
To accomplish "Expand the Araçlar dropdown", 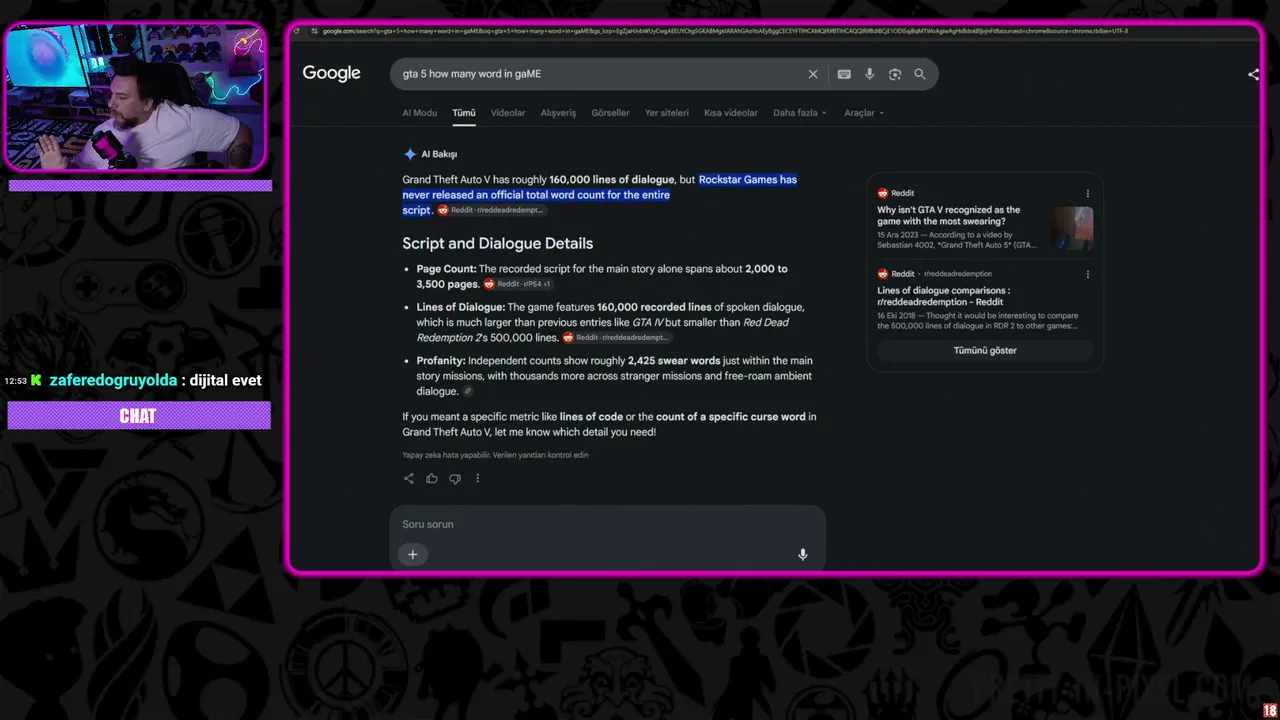I will (x=864, y=113).
